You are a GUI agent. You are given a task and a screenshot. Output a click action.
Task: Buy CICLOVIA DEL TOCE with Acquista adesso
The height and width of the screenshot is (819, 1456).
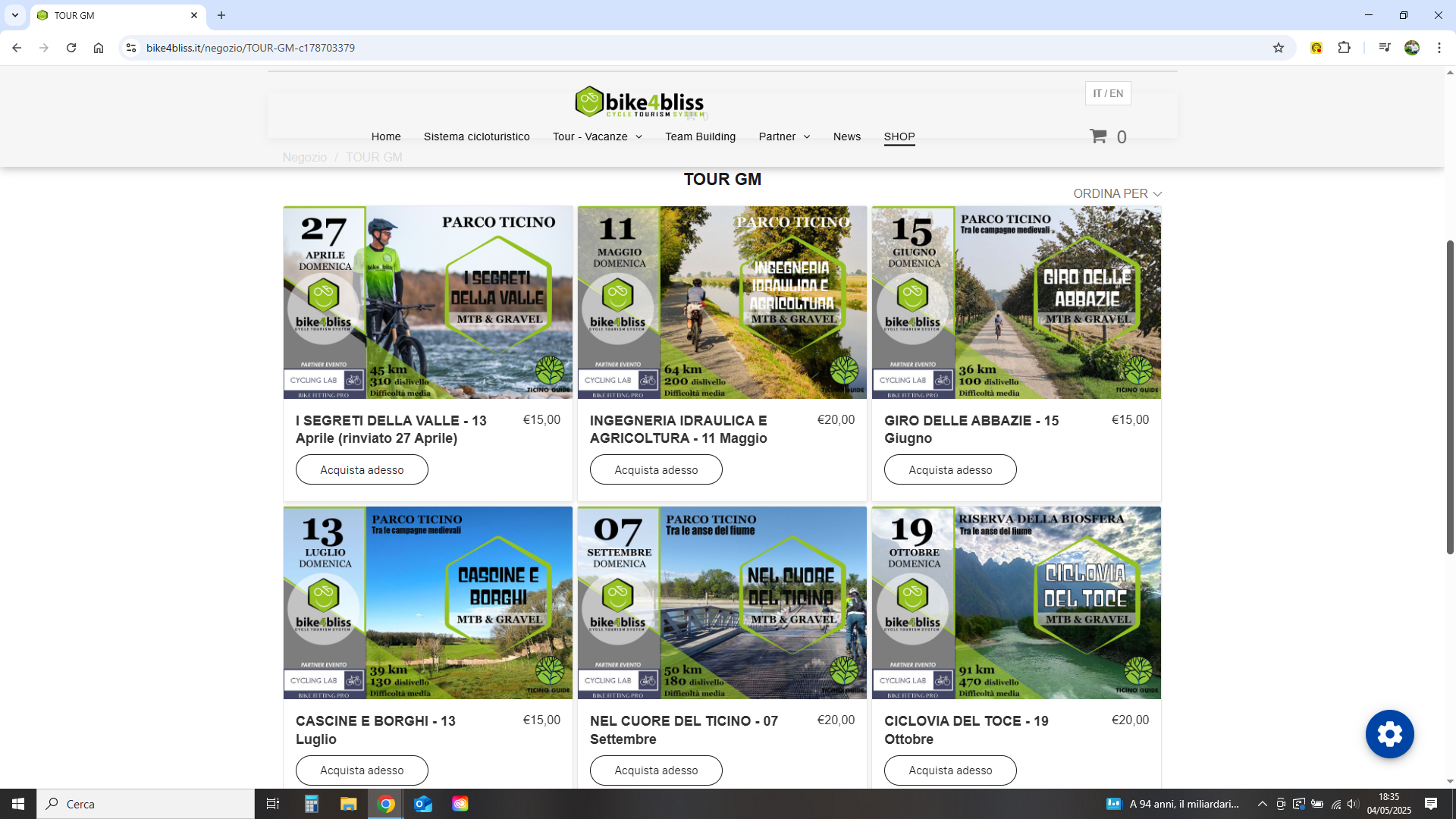pyautogui.click(x=950, y=770)
